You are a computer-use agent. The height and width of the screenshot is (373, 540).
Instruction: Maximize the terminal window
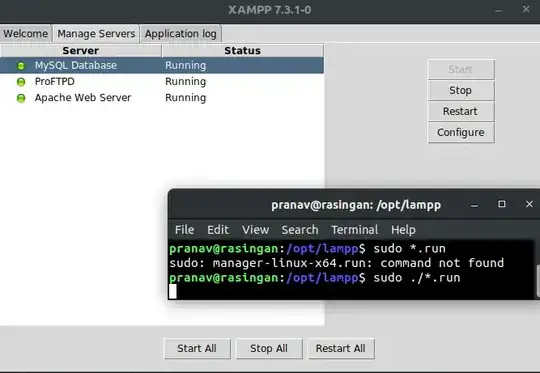502,204
